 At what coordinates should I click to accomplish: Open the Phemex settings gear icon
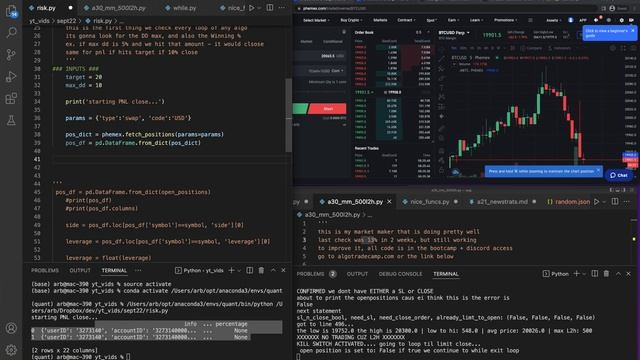(622, 20)
